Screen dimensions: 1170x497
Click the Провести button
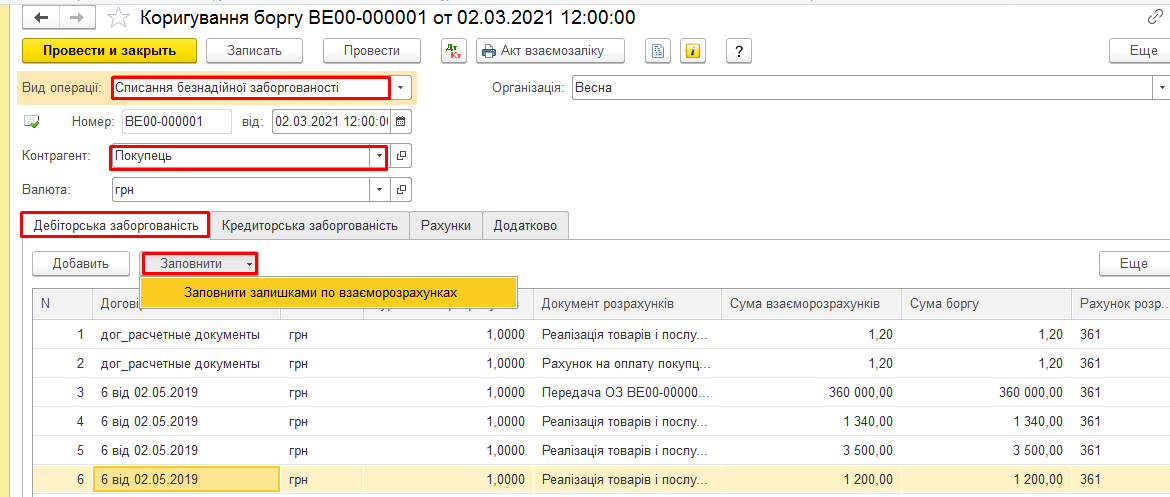point(372,51)
